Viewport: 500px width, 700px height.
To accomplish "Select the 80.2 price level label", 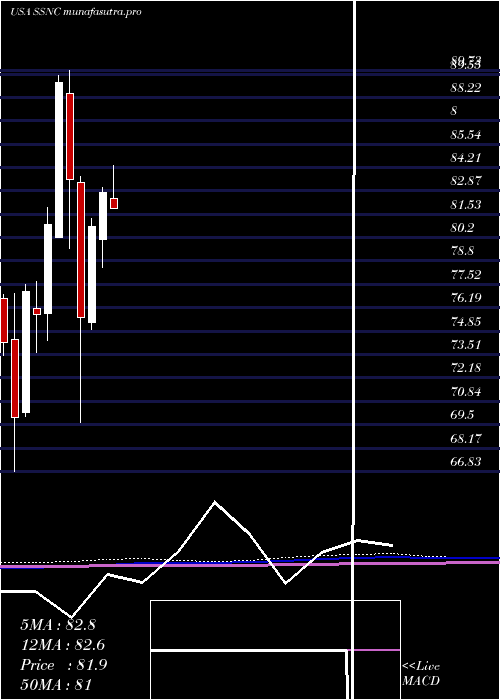I will tap(462, 228).
